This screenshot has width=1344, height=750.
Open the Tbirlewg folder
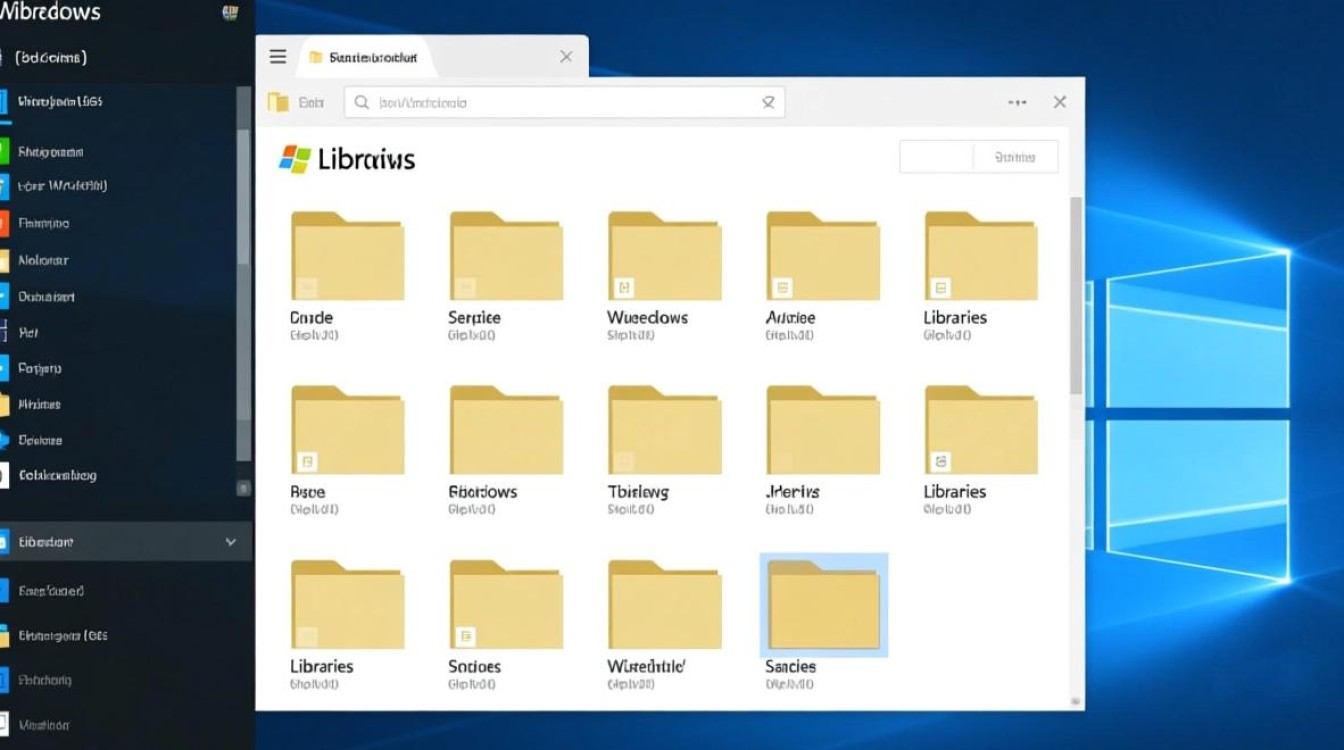(x=664, y=431)
